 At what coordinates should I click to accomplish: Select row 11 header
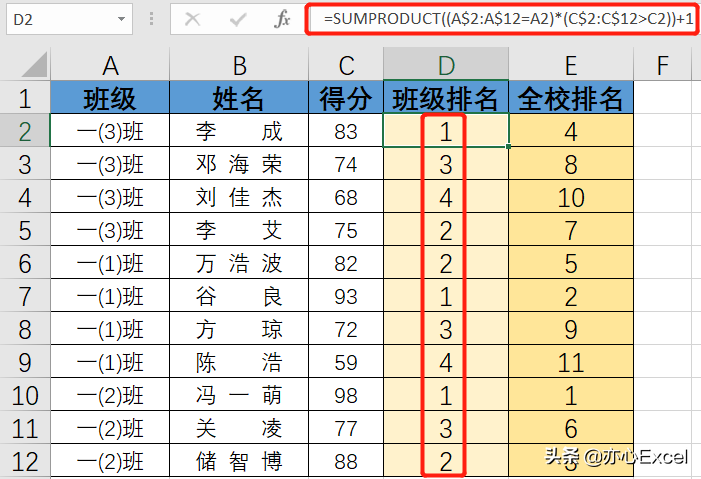click(25, 428)
